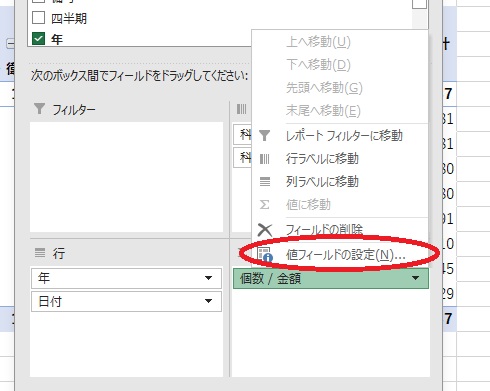Select the 年 field in the rows box

click(x=126, y=278)
